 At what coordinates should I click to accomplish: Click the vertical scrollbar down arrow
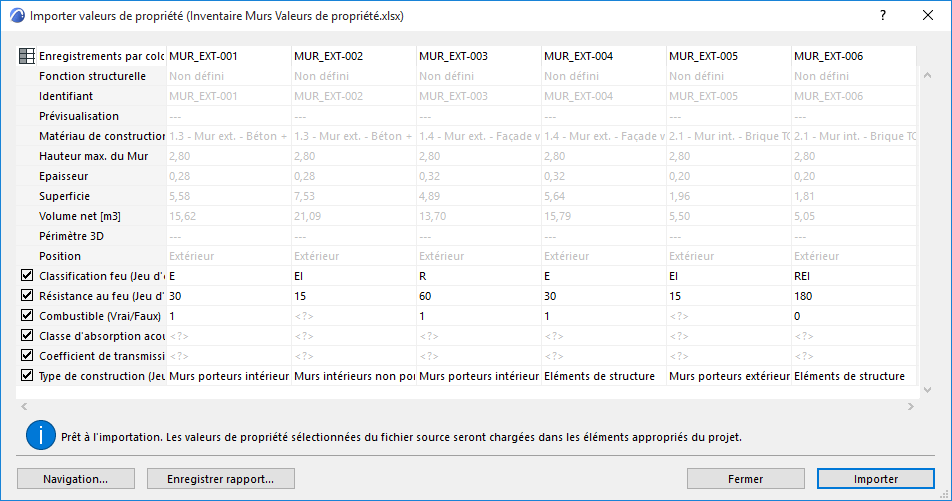click(927, 390)
